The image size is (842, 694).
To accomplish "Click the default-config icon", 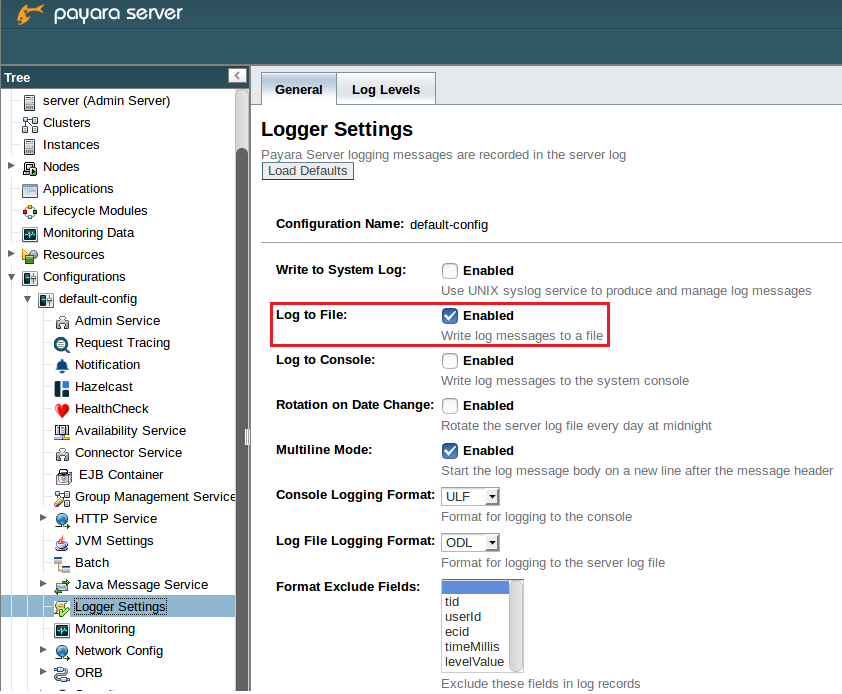I will [46, 300].
